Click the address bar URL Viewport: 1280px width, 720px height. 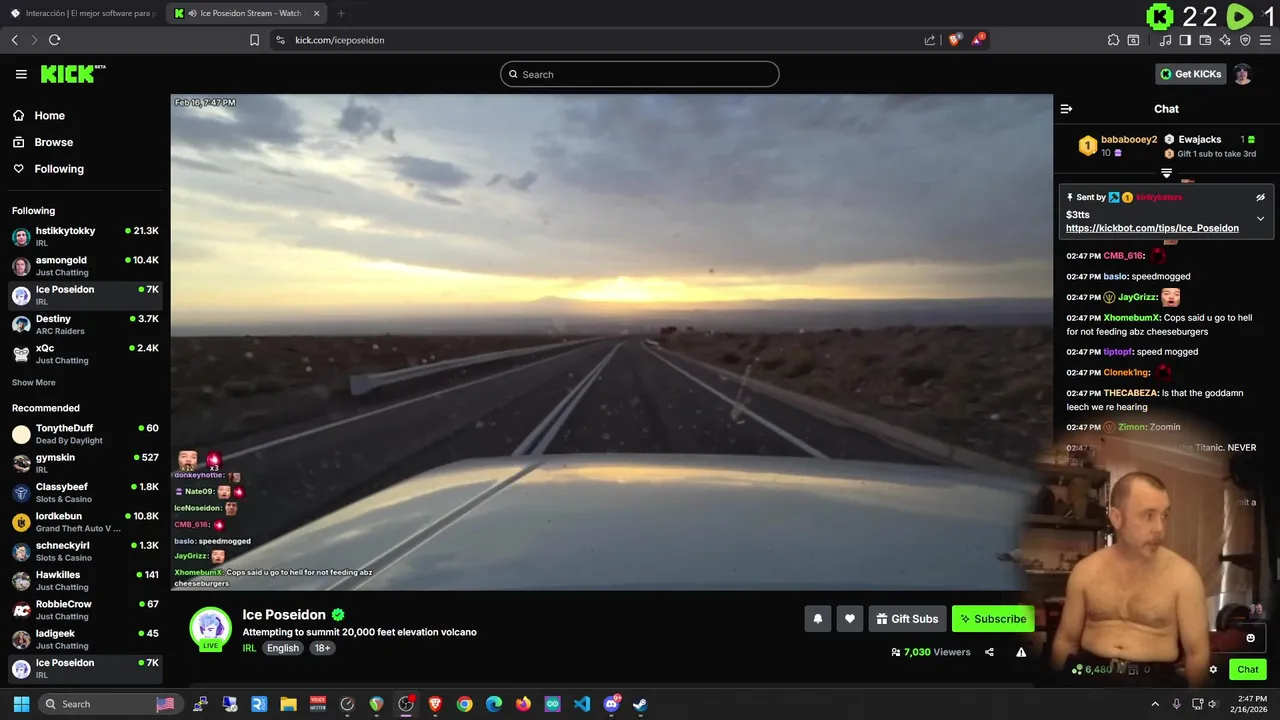pyautogui.click(x=340, y=40)
